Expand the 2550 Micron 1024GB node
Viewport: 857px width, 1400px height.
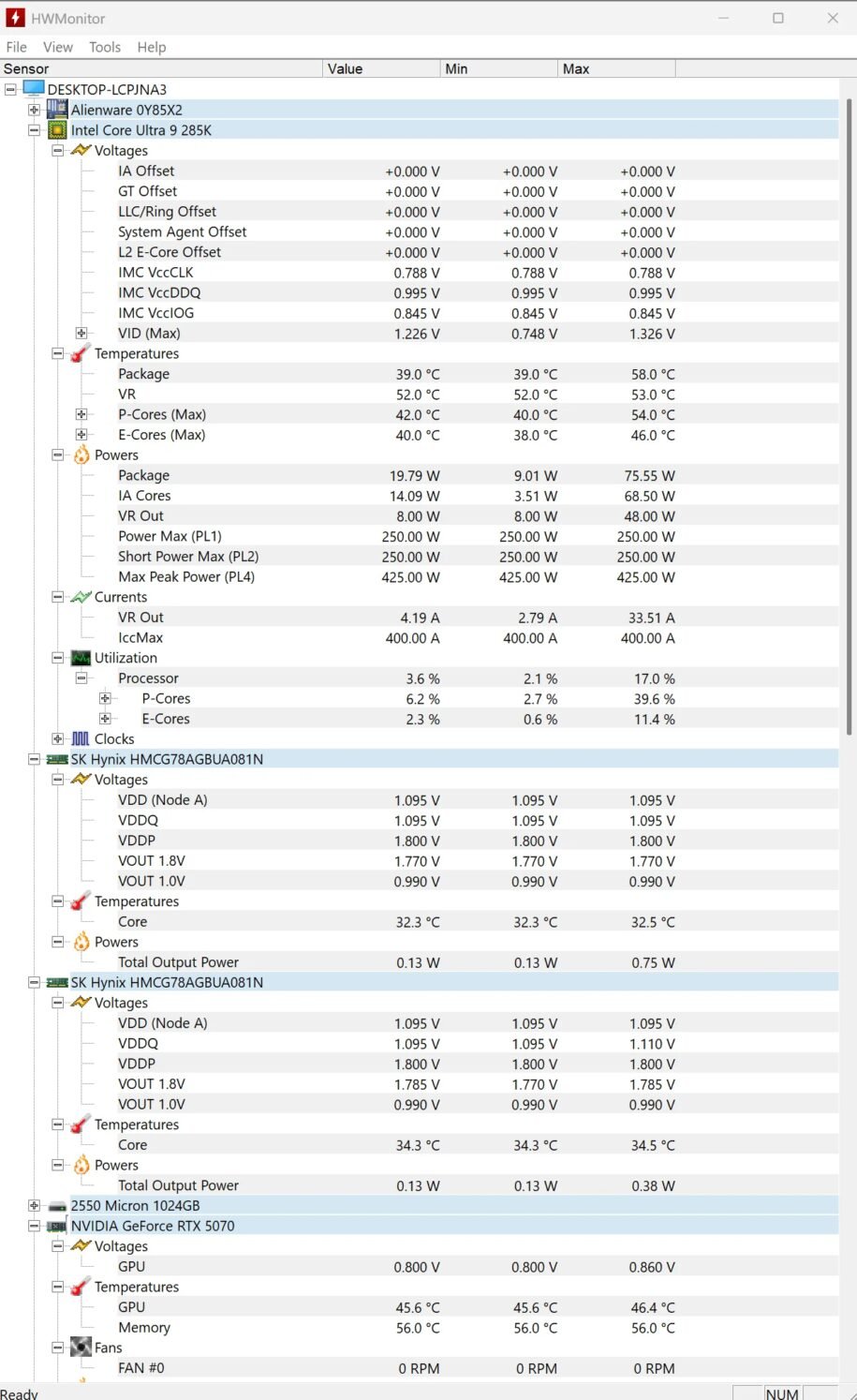(34, 1205)
